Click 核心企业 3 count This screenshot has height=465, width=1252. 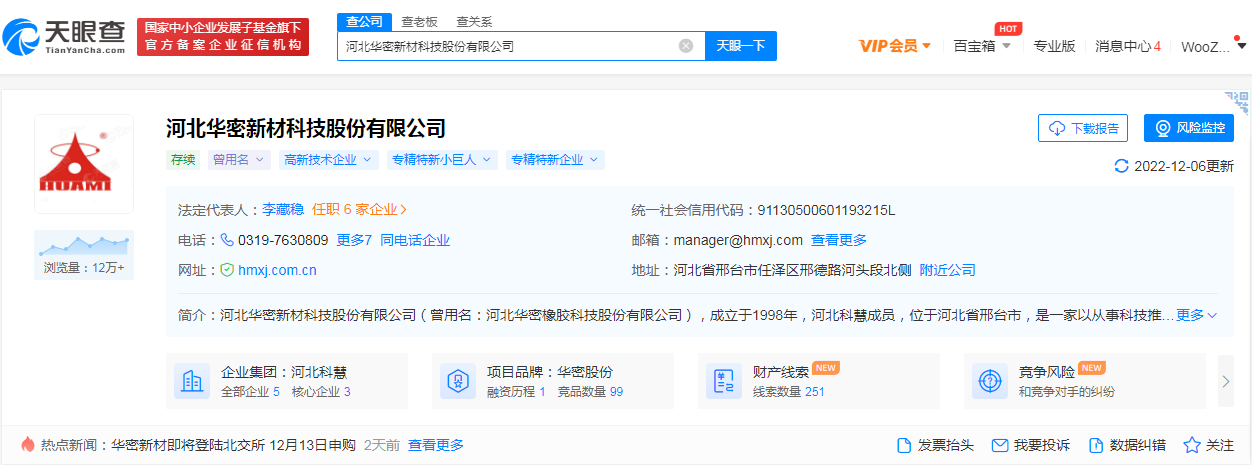tap(321, 392)
